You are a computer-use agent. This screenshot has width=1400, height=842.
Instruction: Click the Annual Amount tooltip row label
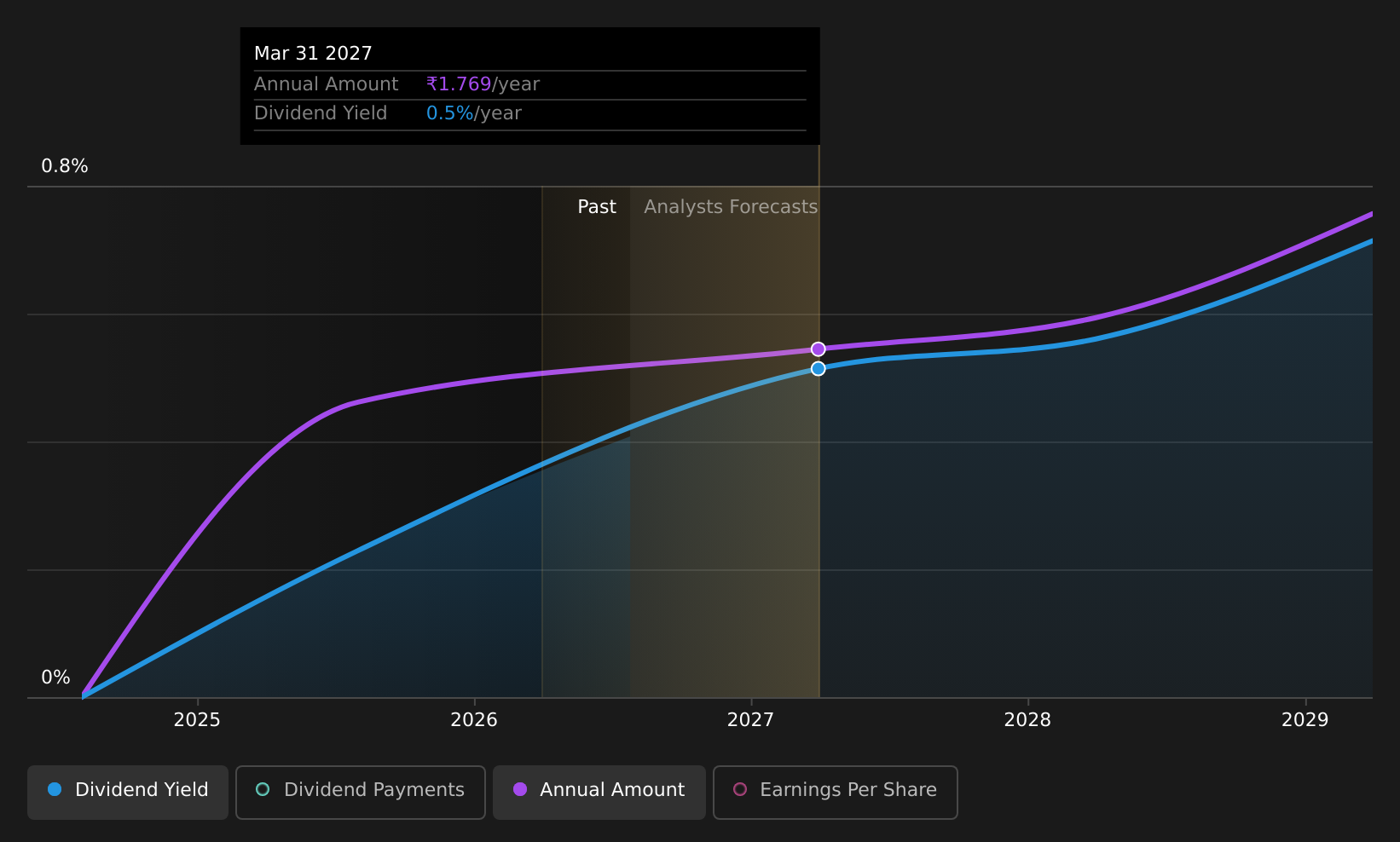coord(327,84)
